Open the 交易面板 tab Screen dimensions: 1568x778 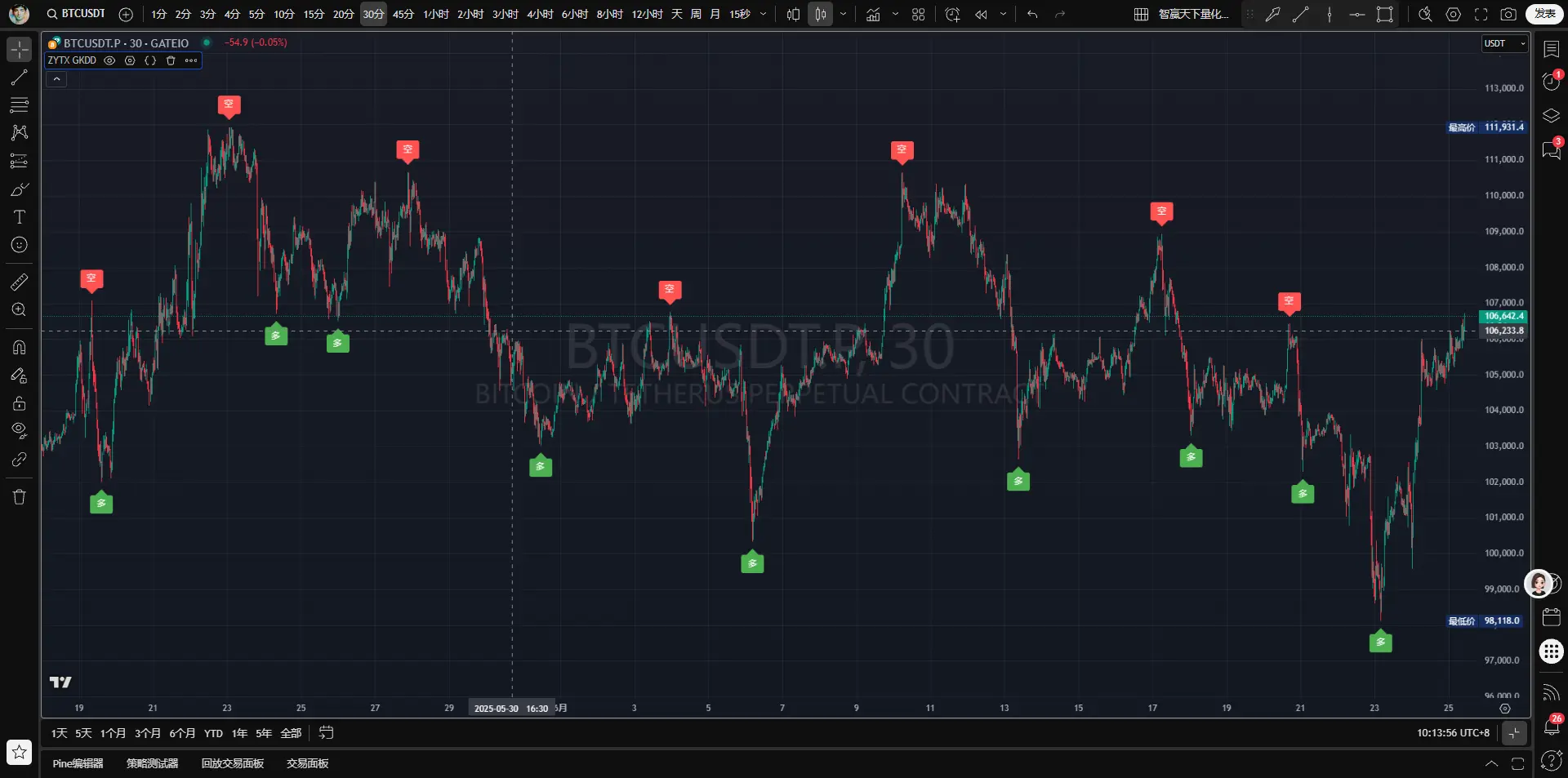(x=307, y=763)
